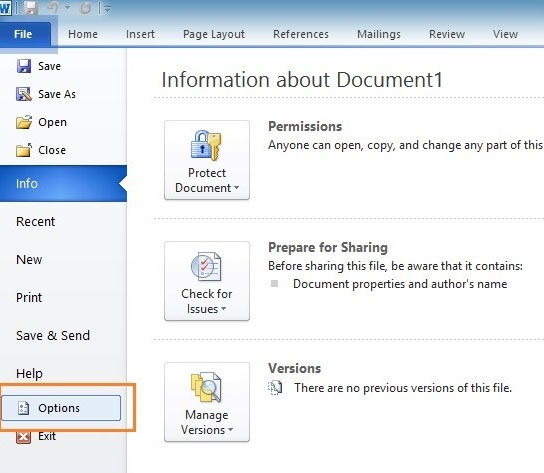Click the Check for Issues checklist icon
The height and width of the screenshot is (473, 544).
(x=206, y=267)
